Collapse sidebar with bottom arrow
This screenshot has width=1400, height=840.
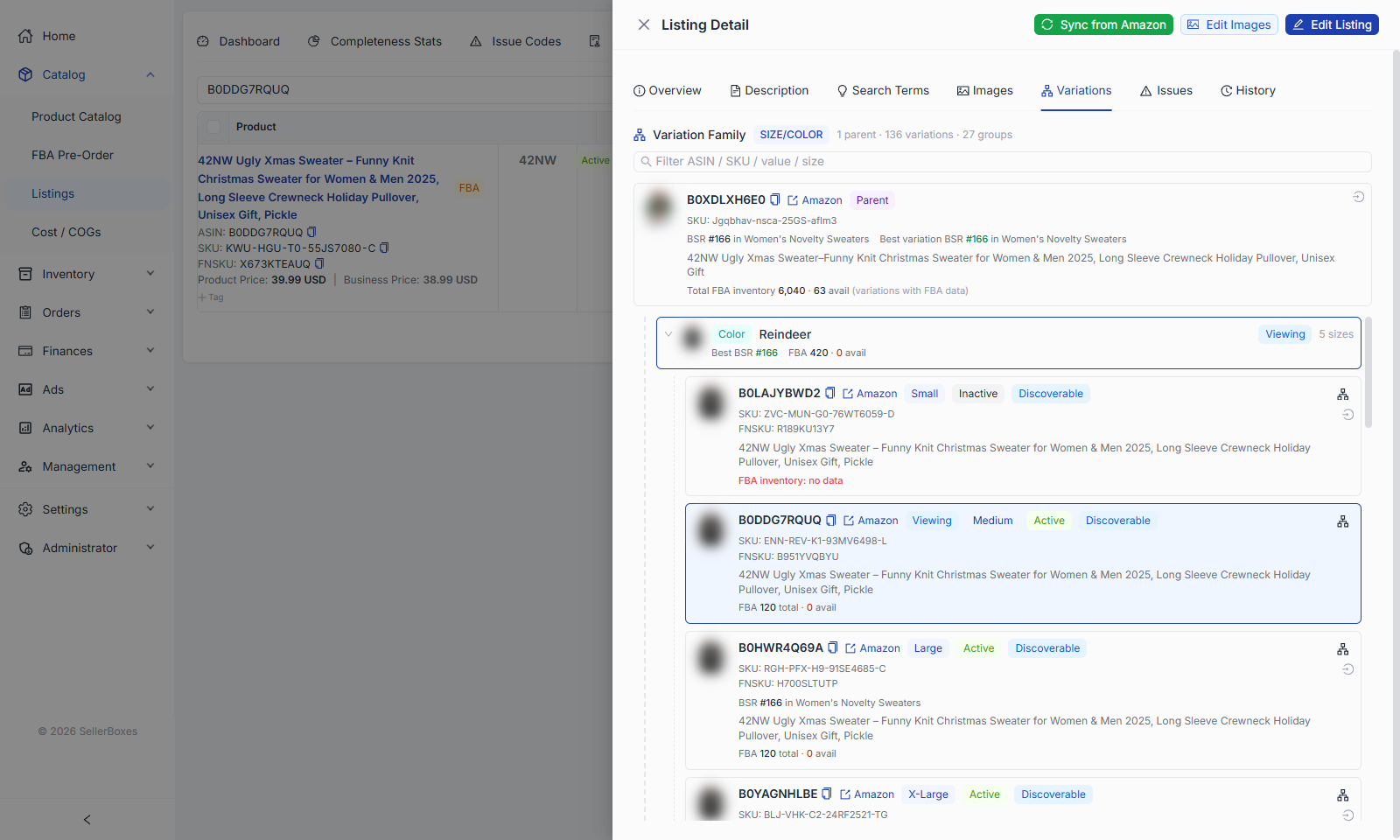point(87,820)
